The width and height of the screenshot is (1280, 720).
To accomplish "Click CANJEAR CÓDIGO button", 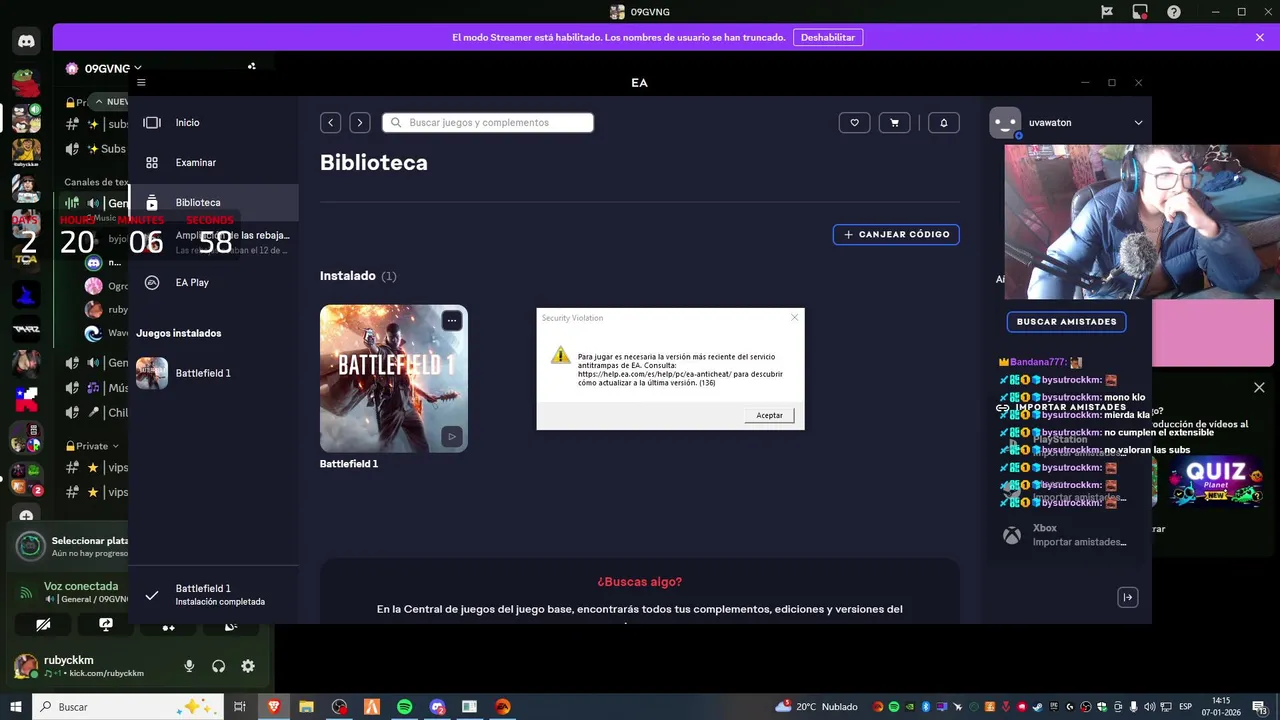I will point(896,234).
